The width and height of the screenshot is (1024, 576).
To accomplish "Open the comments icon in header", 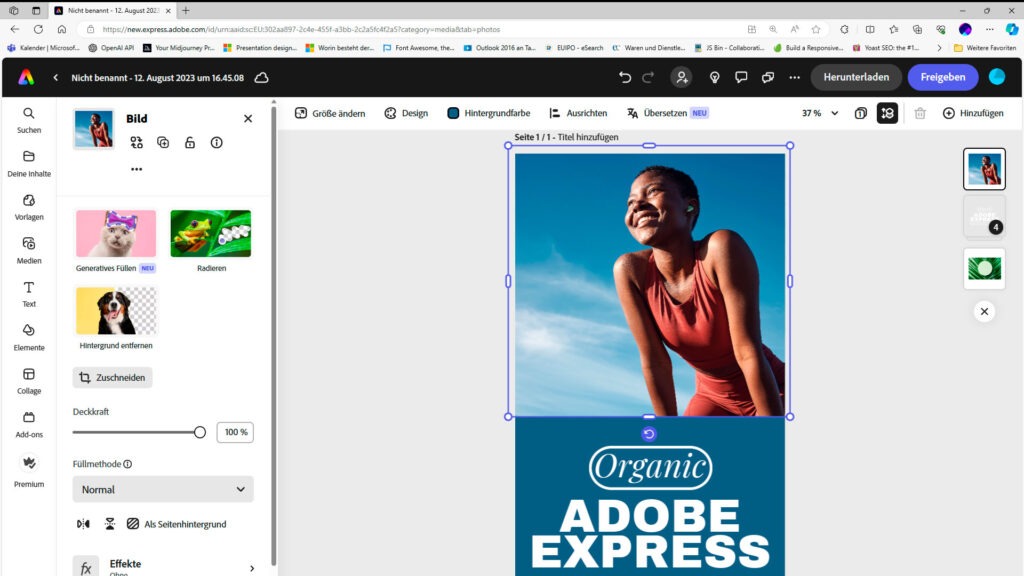I will (741, 77).
